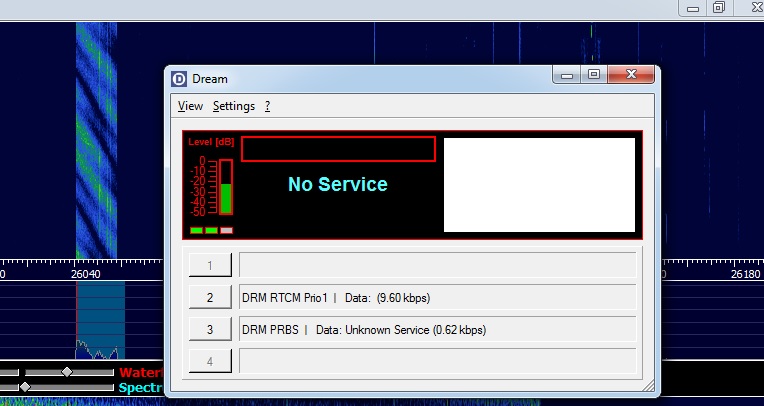This screenshot has width=764, height=406.
Task: Click the 26180 frequency label on the scale
Action: click(x=745, y=274)
